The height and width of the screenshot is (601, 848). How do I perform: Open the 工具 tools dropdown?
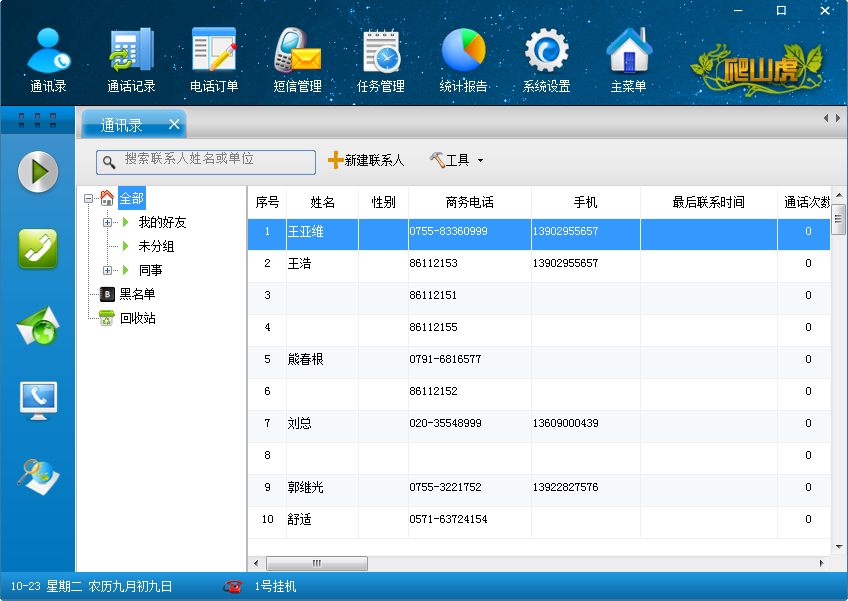457,160
